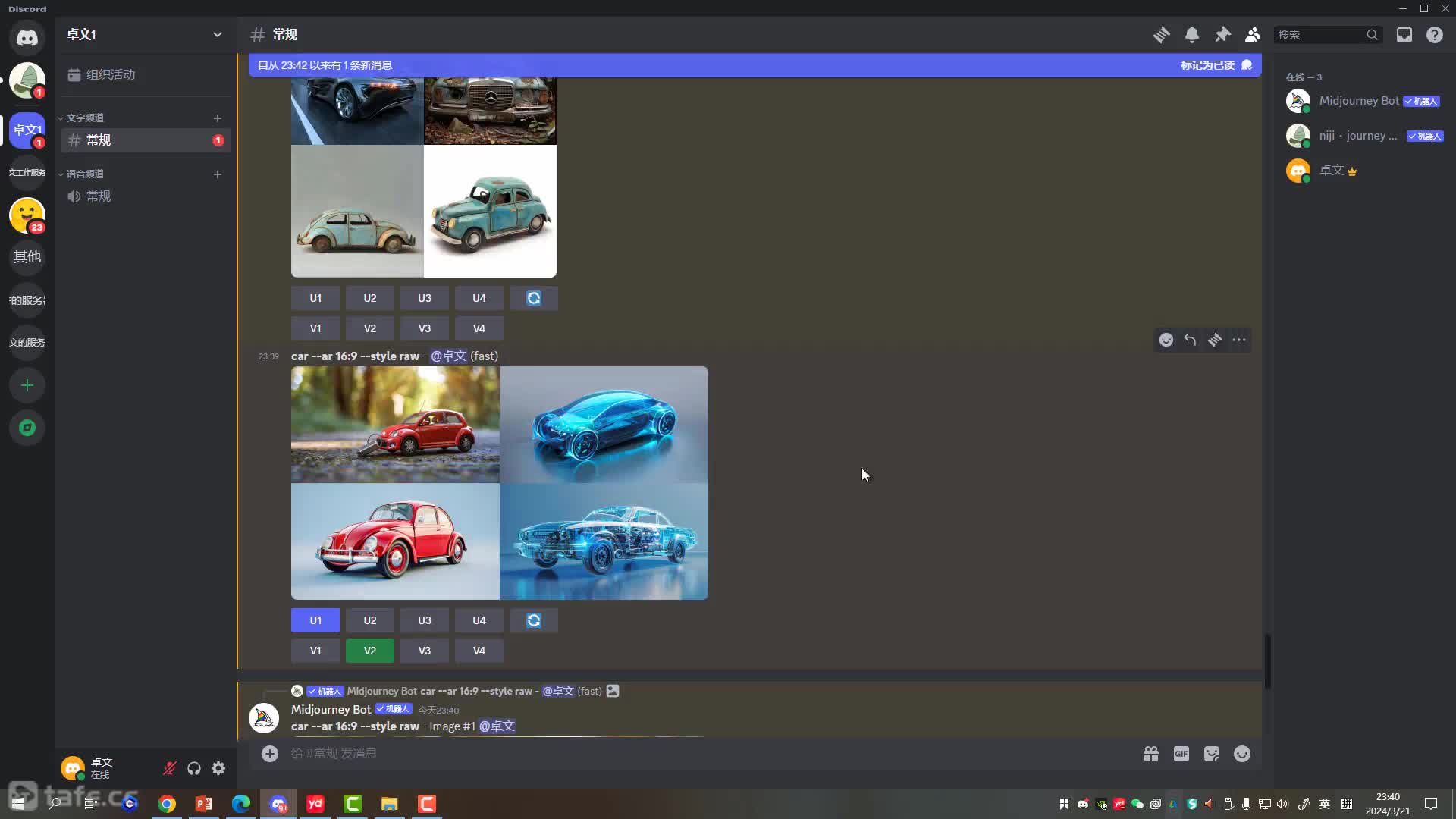
Task: Open the GIF picker
Action: pos(1181,754)
